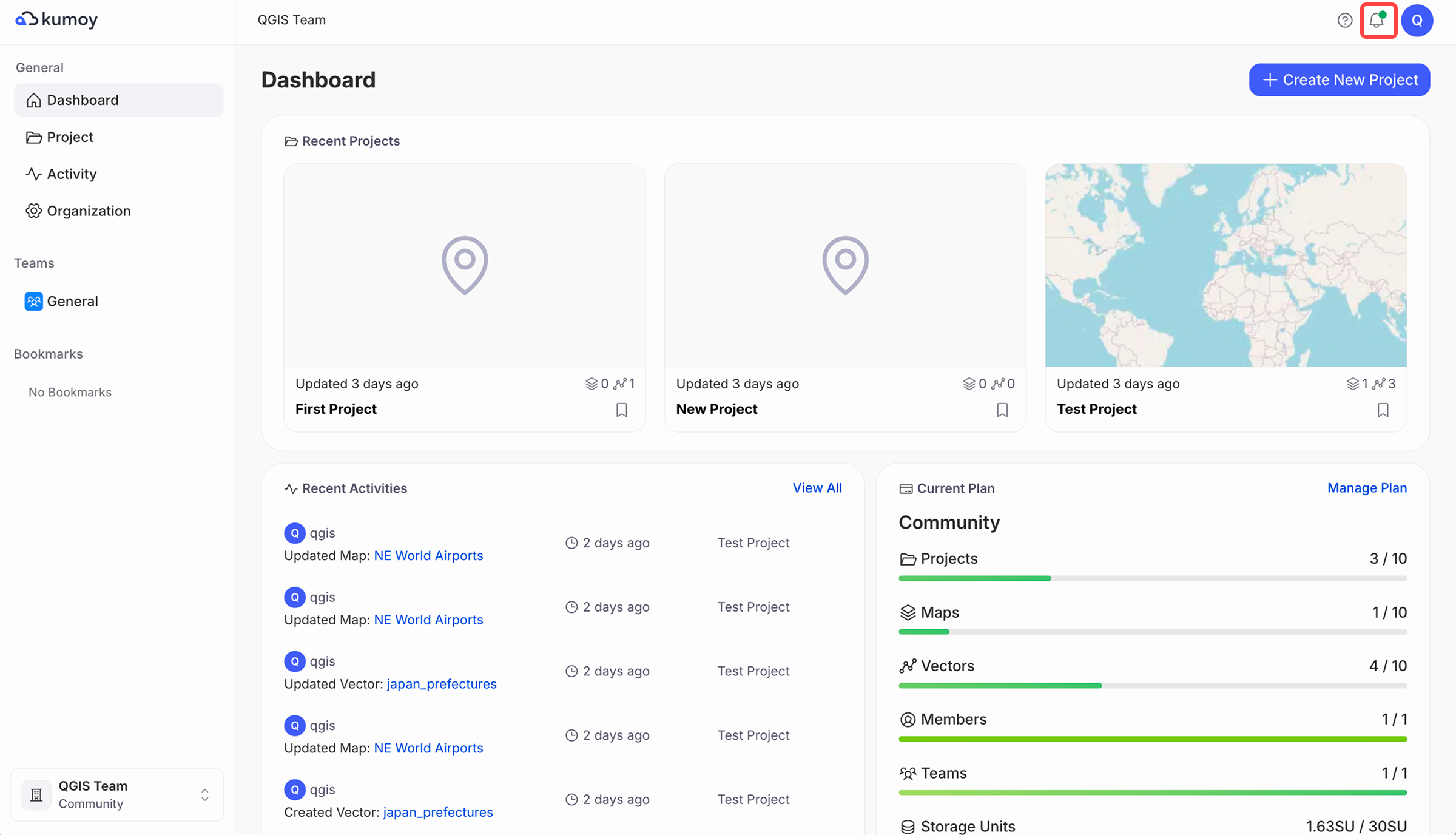Click the General team icon in sidebar
The height and width of the screenshot is (835, 1456).
click(x=33, y=301)
